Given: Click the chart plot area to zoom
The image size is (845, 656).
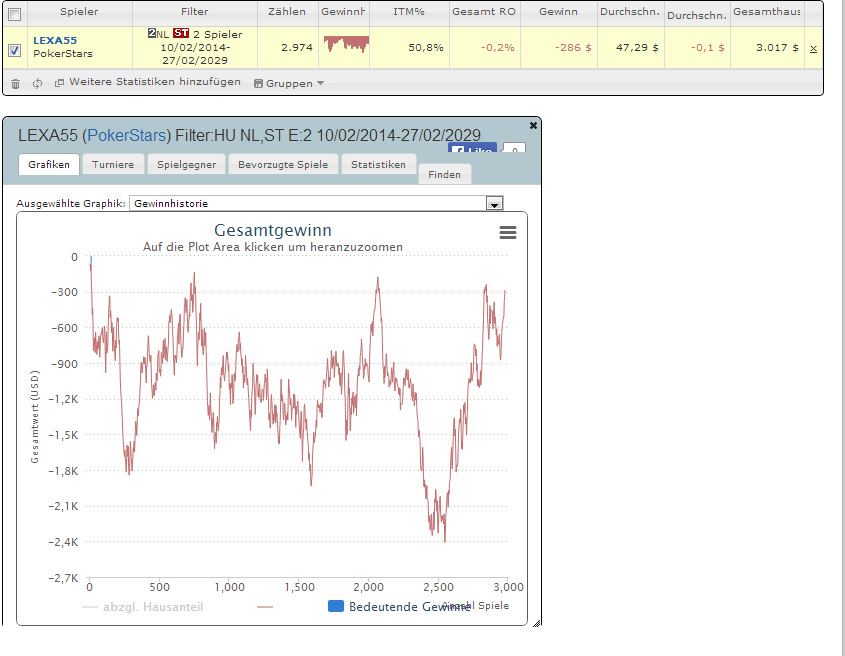Looking at the screenshot, I should pos(298,415).
